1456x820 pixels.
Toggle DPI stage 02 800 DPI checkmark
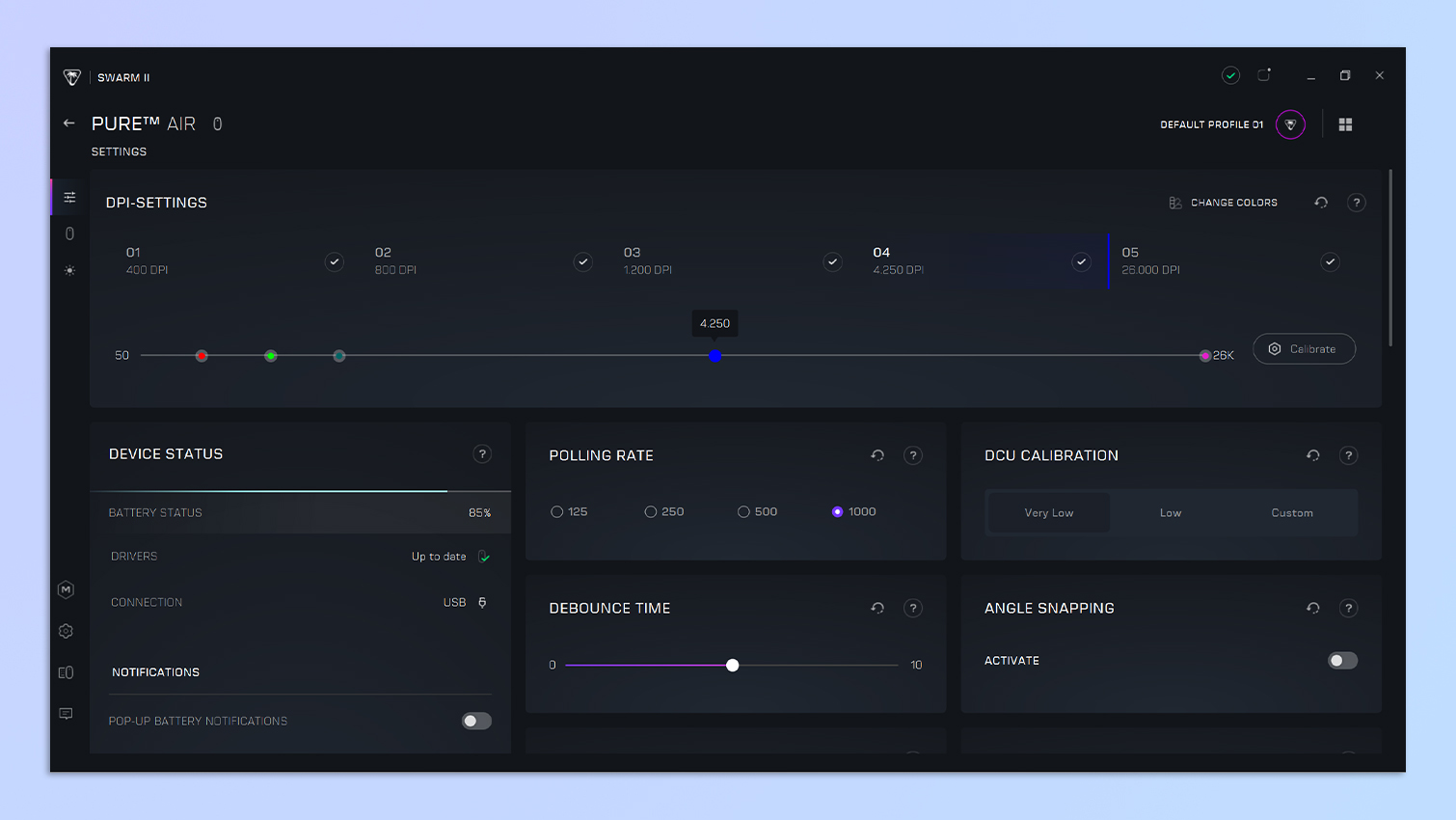click(x=582, y=261)
